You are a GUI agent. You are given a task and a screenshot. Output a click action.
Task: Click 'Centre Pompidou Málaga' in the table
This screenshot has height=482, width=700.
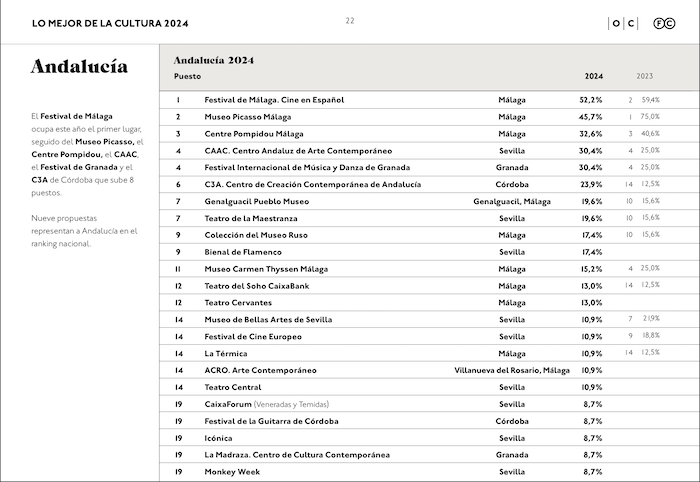[254, 134]
